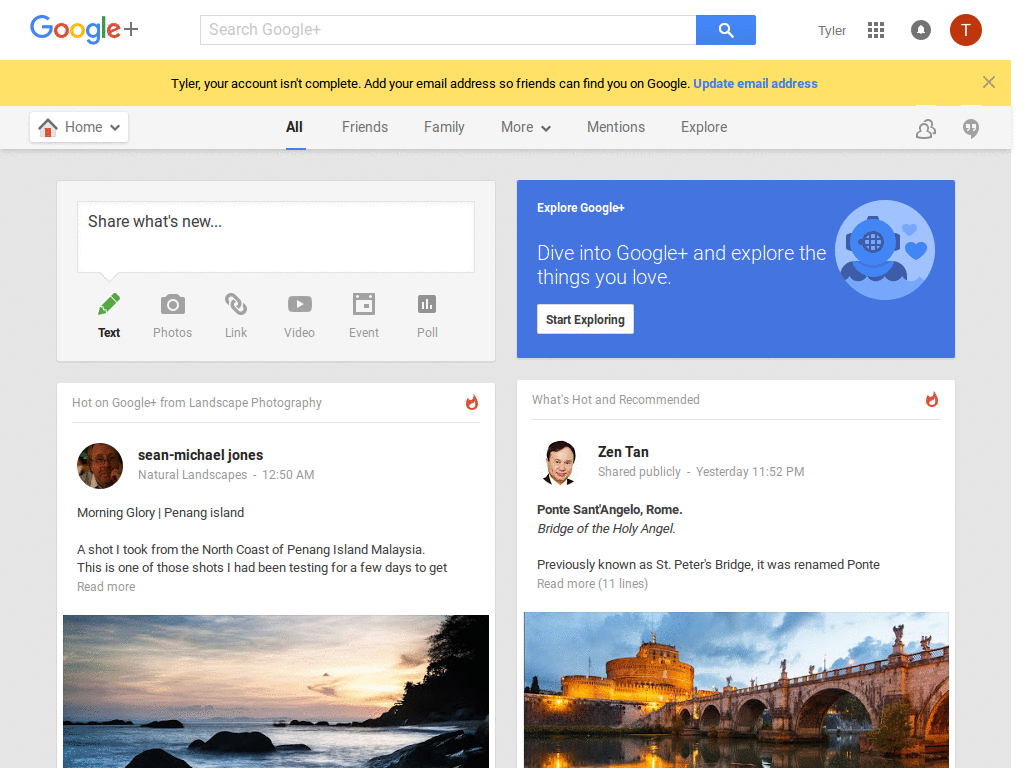
Task: Select the Event calendar icon
Action: (364, 304)
